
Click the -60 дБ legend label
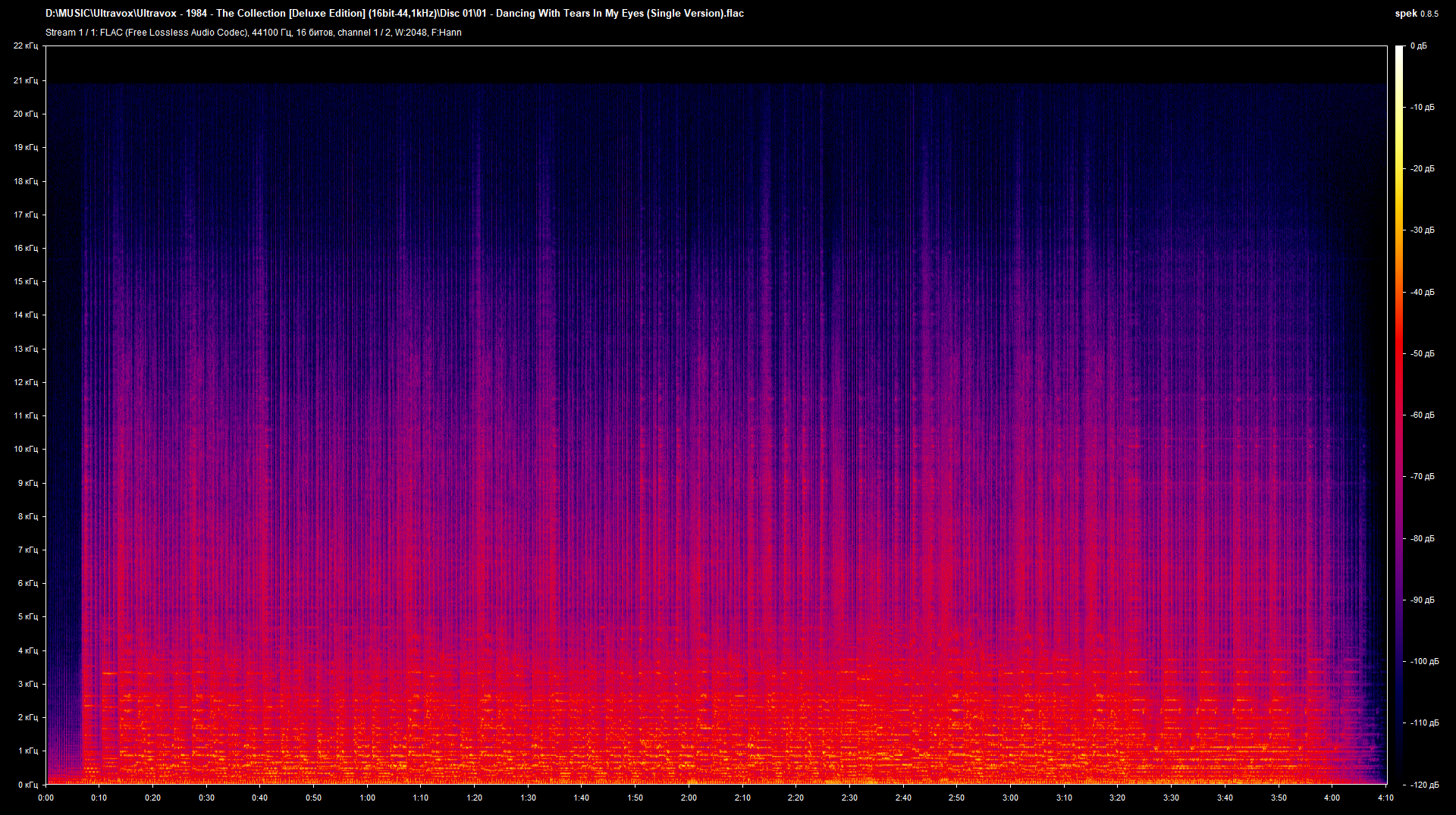point(1423,414)
